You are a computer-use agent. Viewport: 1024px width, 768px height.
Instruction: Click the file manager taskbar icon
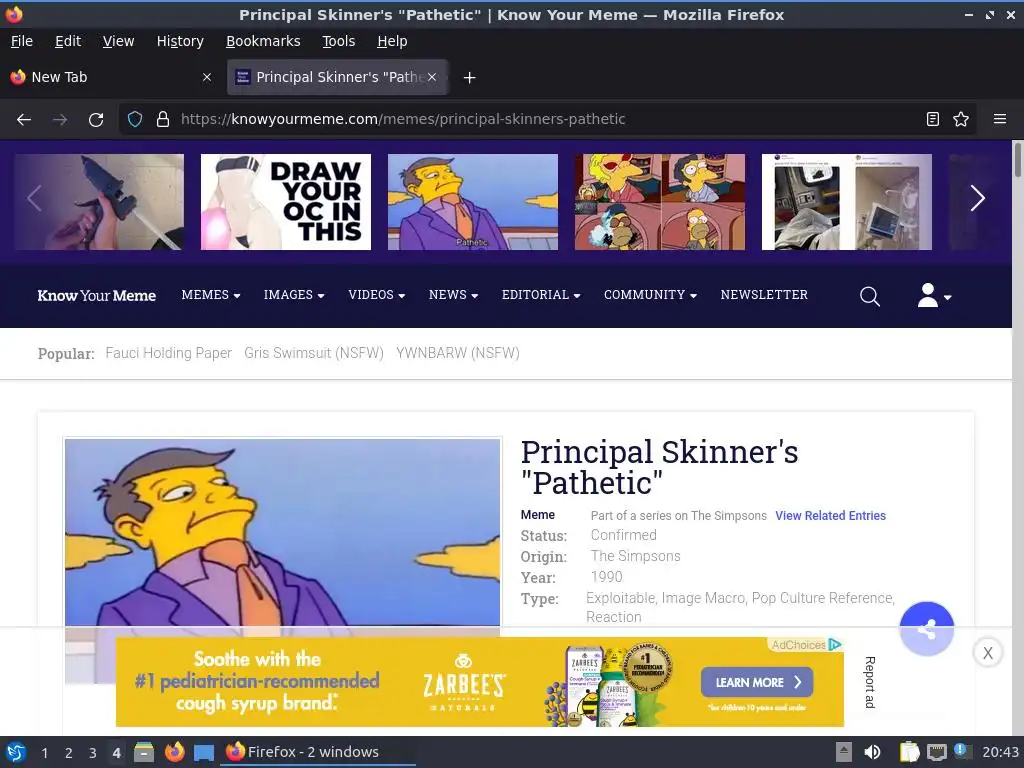tap(144, 752)
